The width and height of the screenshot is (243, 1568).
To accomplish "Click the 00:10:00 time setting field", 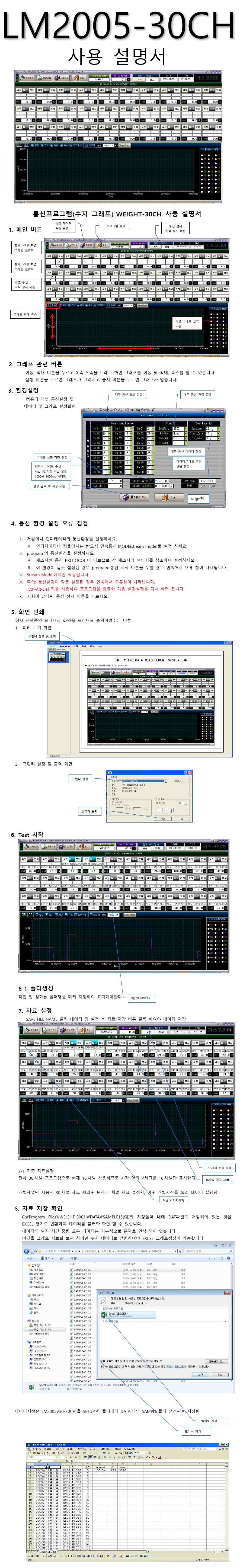I will coord(164,486).
